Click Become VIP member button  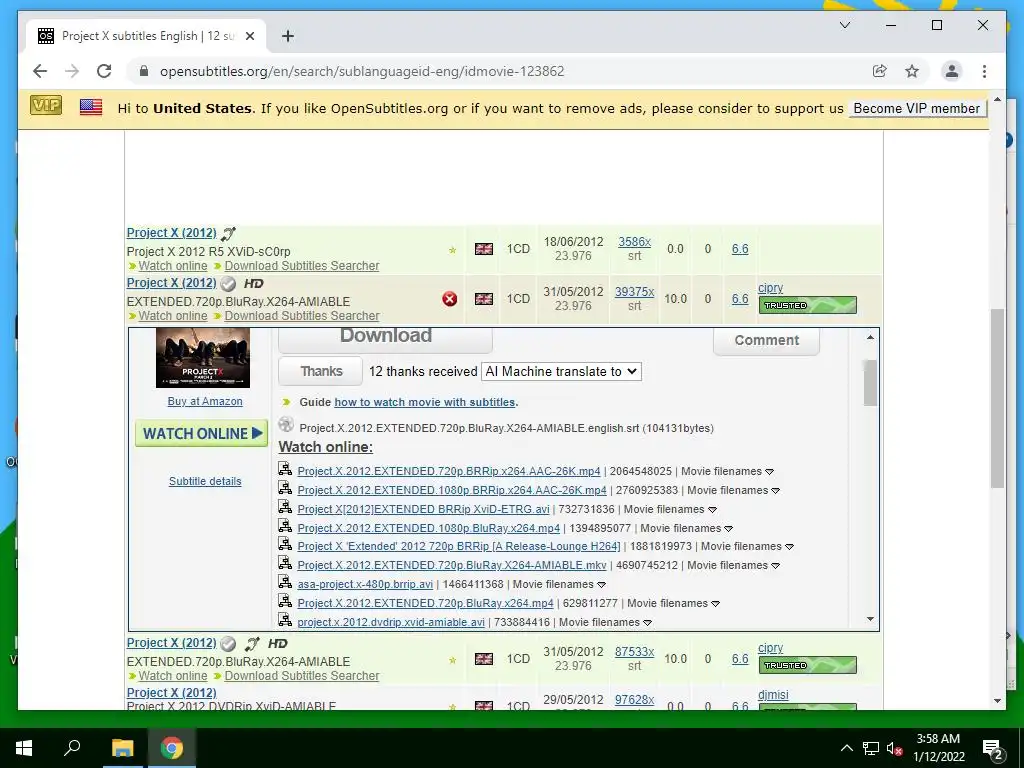pos(916,108)
